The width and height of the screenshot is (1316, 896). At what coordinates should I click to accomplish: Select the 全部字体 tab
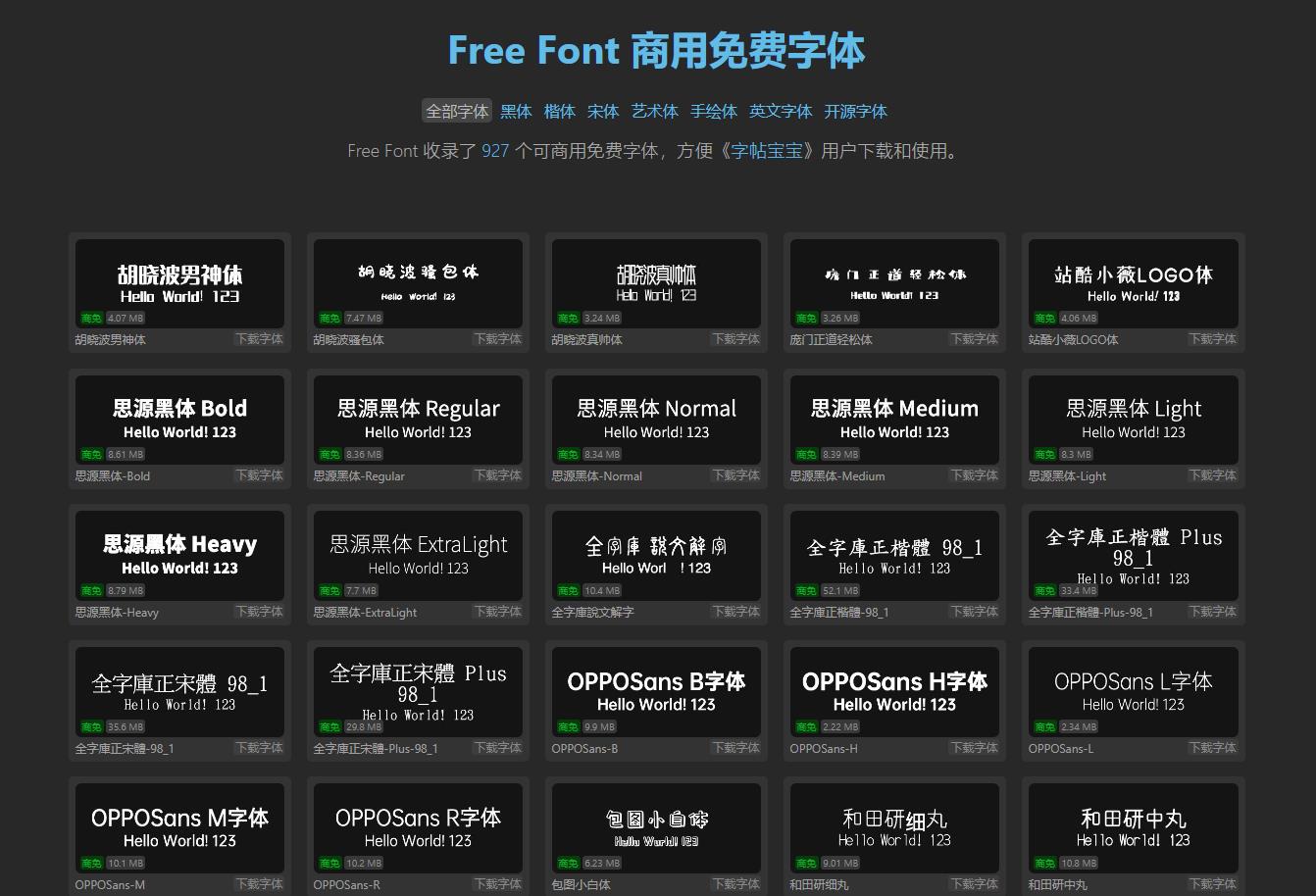pos(456,111)
